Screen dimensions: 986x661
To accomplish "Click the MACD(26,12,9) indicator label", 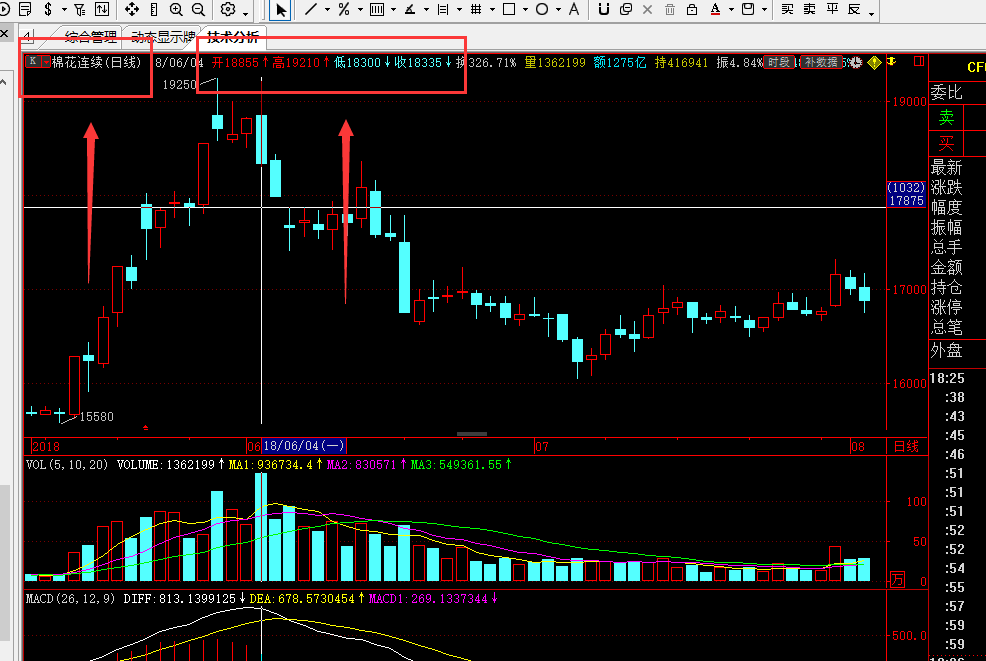I will click(70, 599).
